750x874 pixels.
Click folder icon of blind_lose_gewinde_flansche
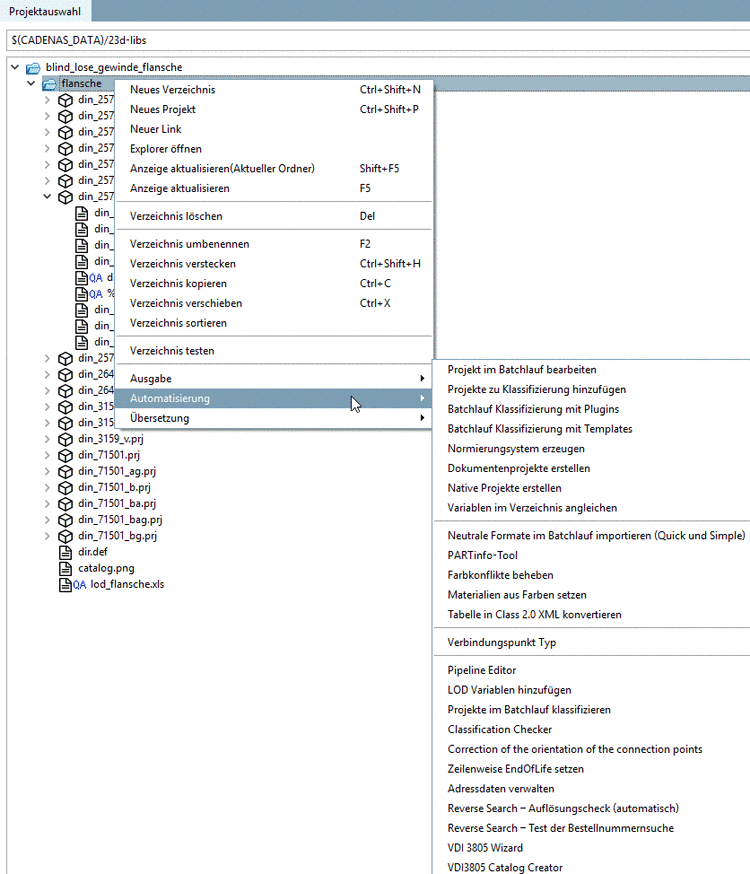click(x=33, y=67)
